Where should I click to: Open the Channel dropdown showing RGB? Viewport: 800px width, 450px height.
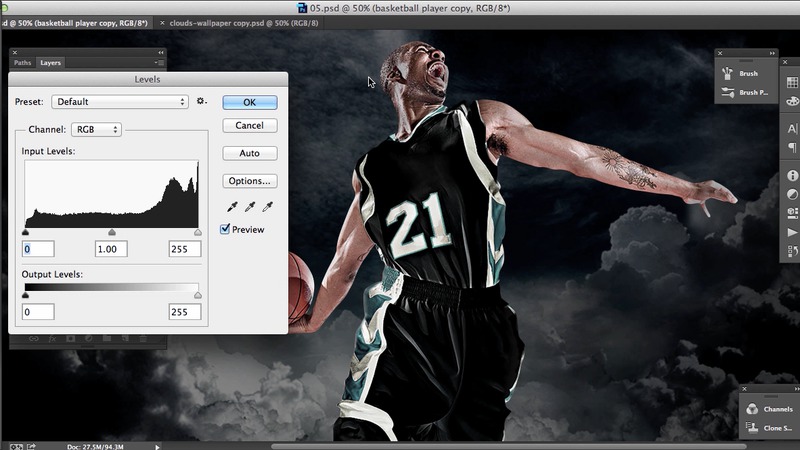pyautogui.click(x=96, y=130)
